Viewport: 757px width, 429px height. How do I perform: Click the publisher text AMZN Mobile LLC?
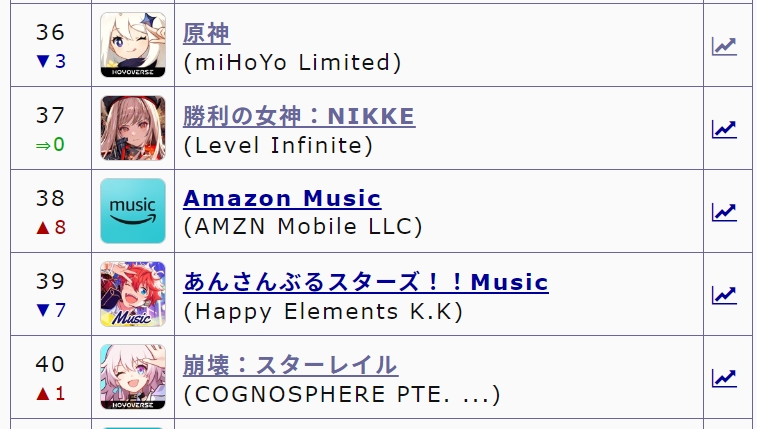pyautogui.click(x=303, y=227)
